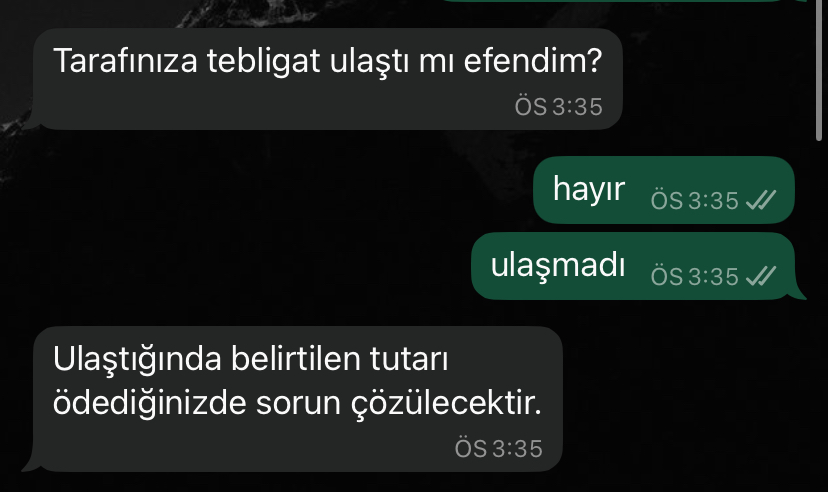Click the double-check read receipt on 'ulaşmadı' message
The width and height of the screenshot is (828, 492).
pos(761,276)
